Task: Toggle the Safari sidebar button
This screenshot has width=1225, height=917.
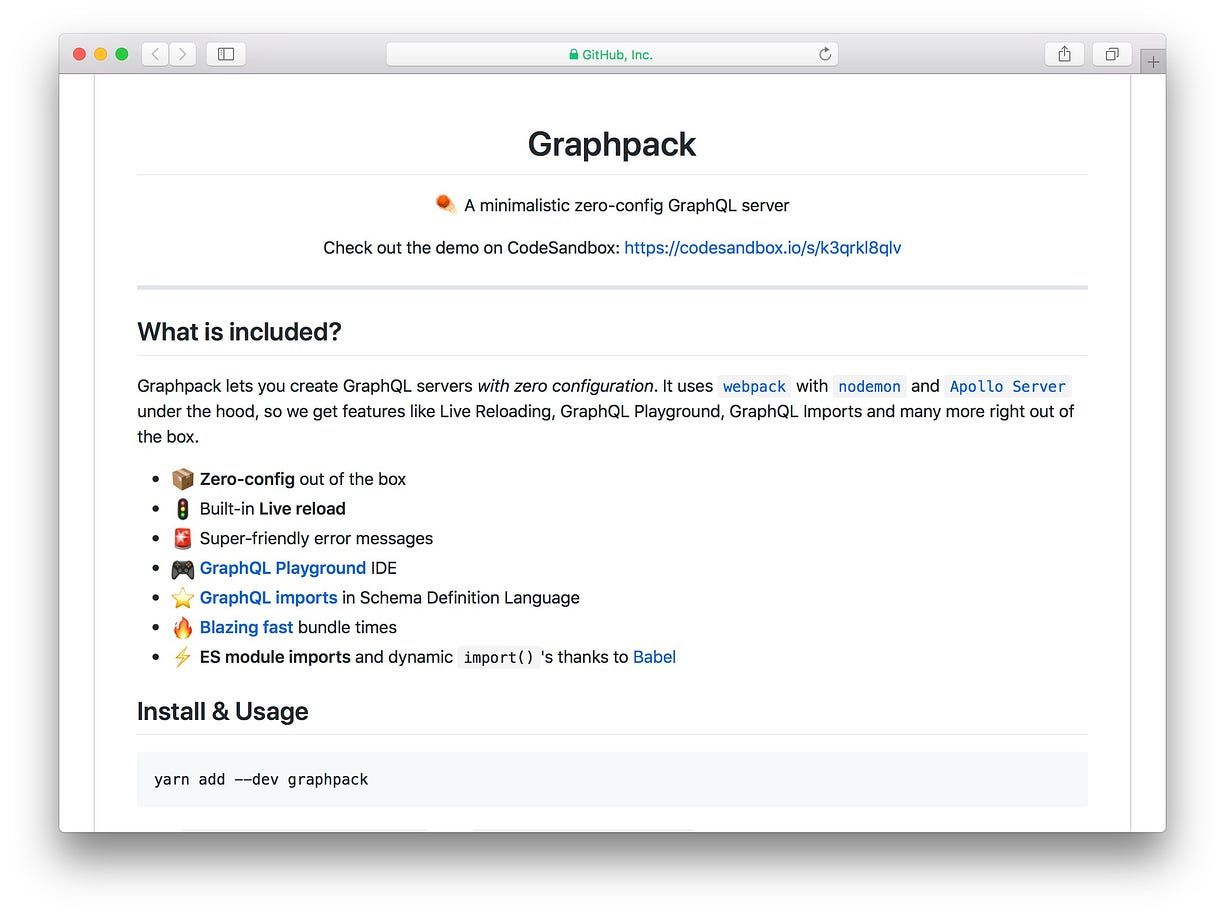Action: click(226, 54)
